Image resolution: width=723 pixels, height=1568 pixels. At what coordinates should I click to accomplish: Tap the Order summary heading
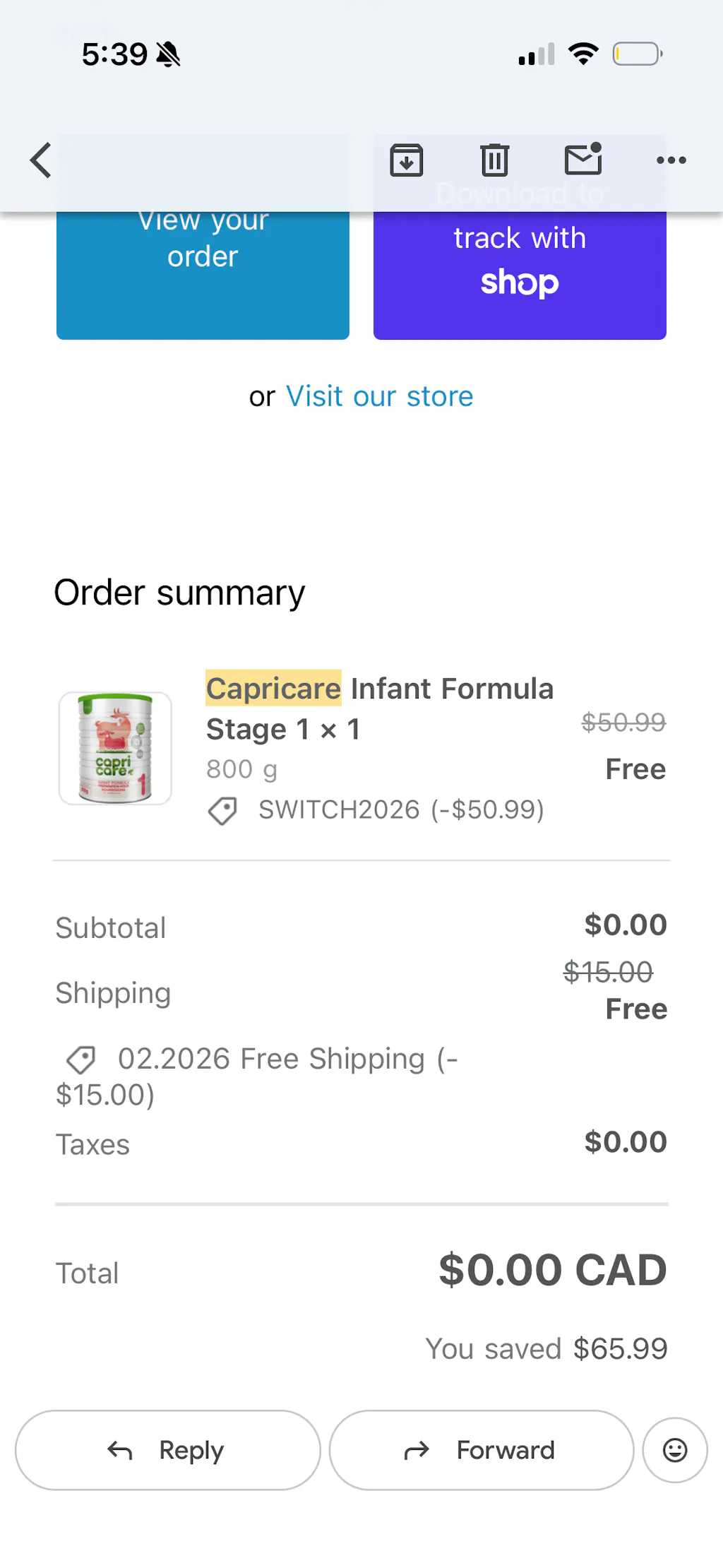click(x=179, y=593)
